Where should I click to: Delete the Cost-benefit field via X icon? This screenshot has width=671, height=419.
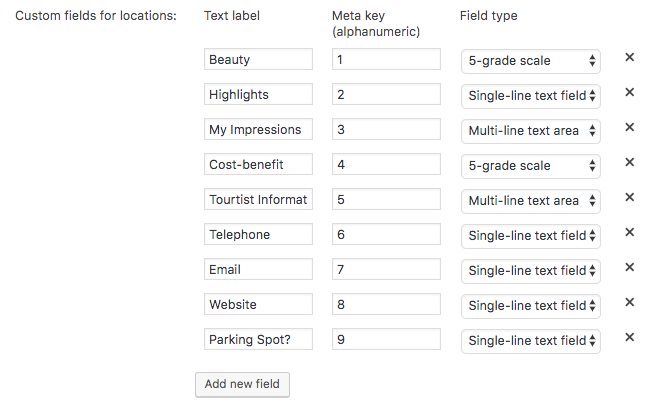point(630,163)
